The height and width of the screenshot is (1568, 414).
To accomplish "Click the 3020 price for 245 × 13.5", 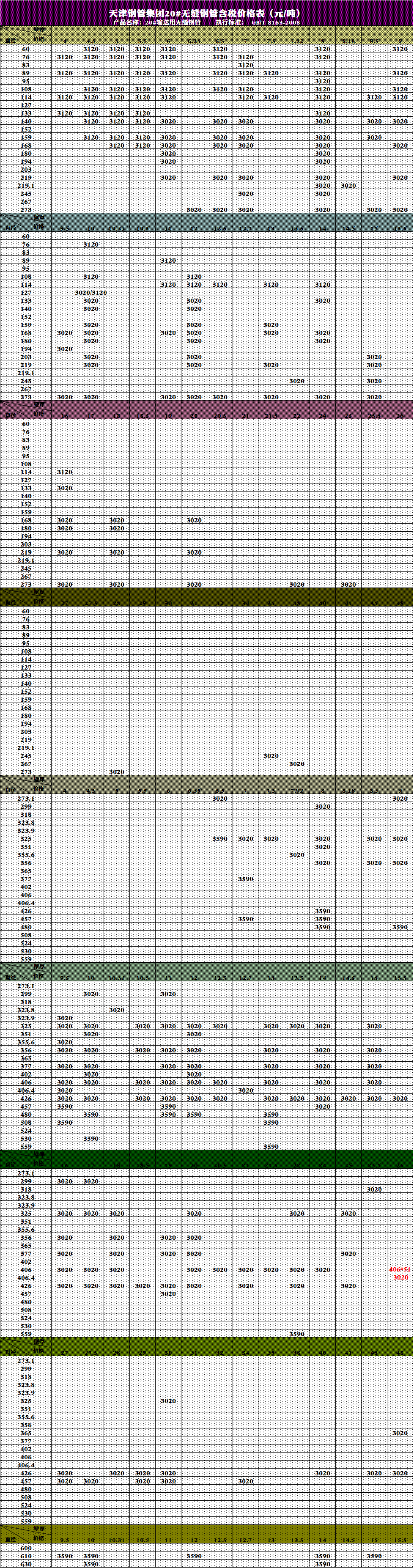I will (296, 381).
